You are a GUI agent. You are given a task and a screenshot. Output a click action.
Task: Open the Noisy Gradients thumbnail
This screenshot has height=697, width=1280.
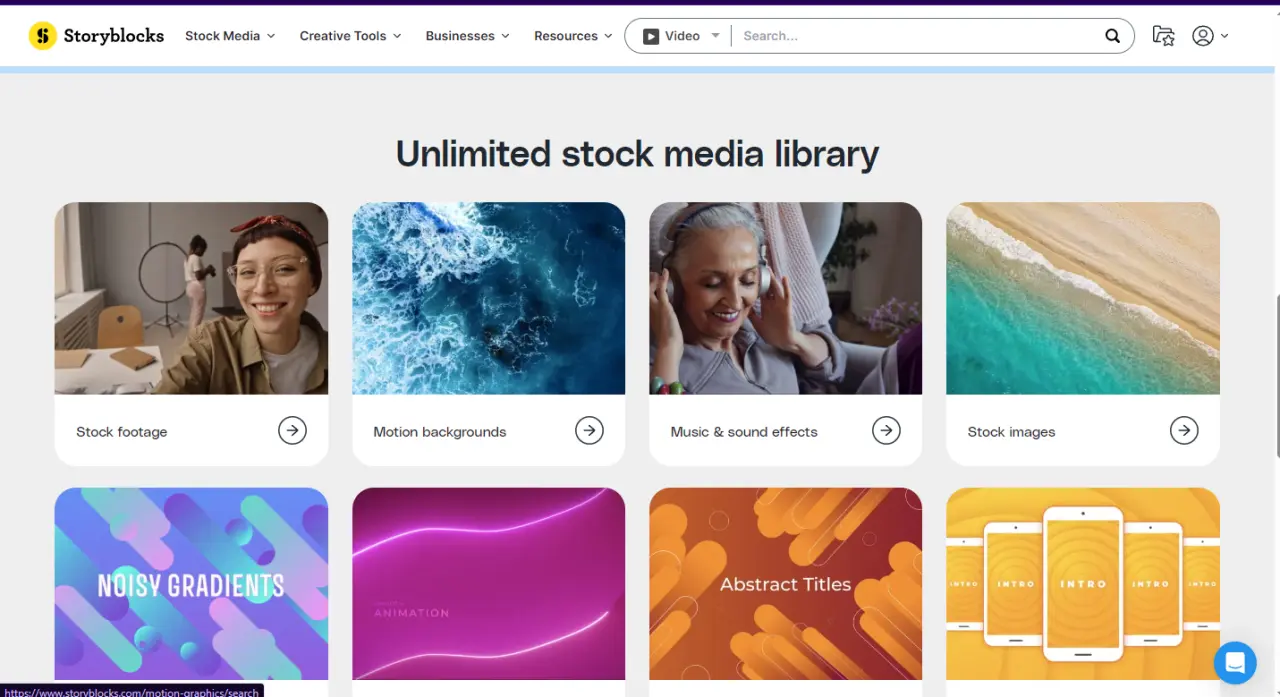[x=191, y=584]
